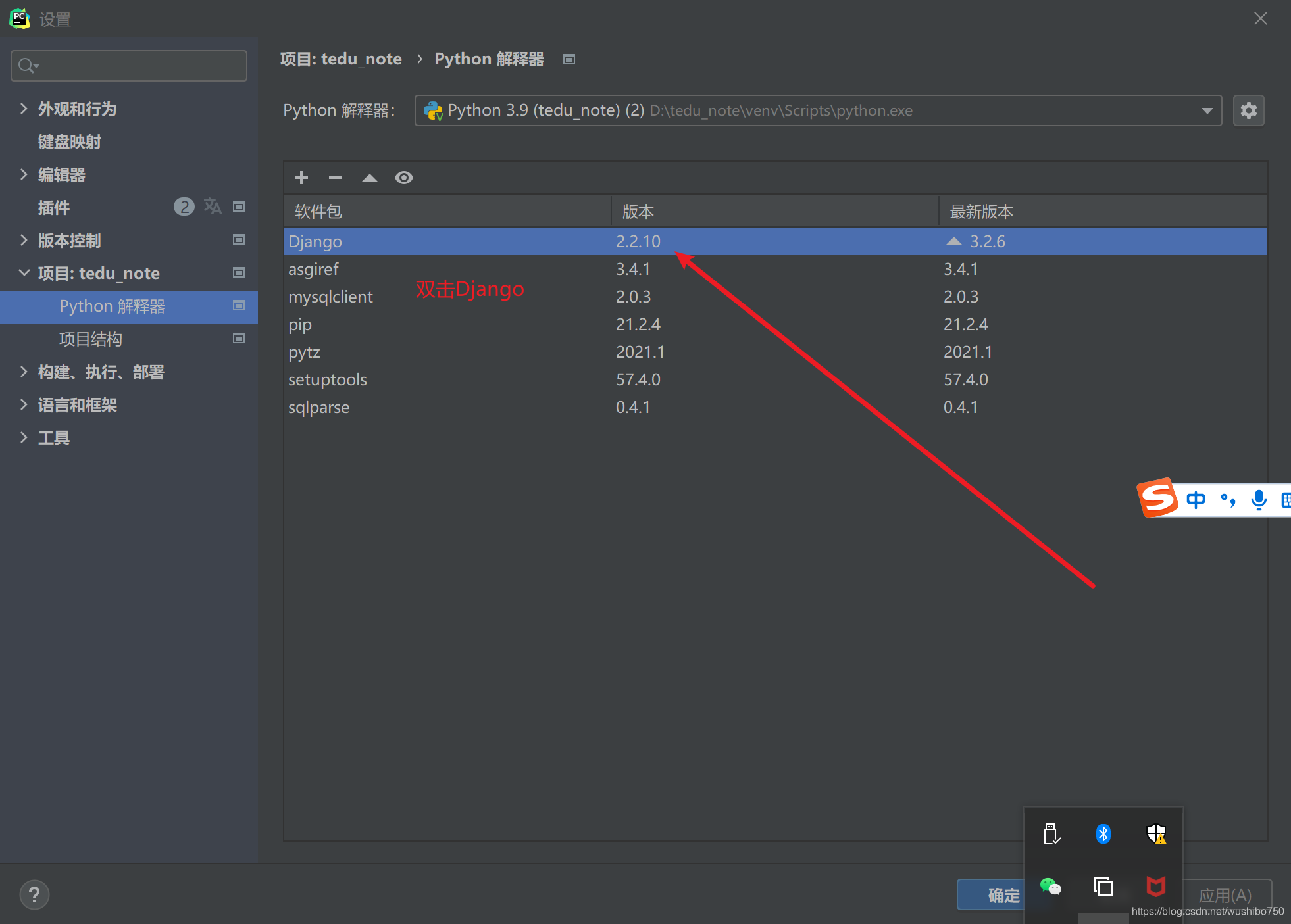Expand the 外观和行为 tree node
The height and width of the screenshot is (924, 1291).
[x=24, y=109]
